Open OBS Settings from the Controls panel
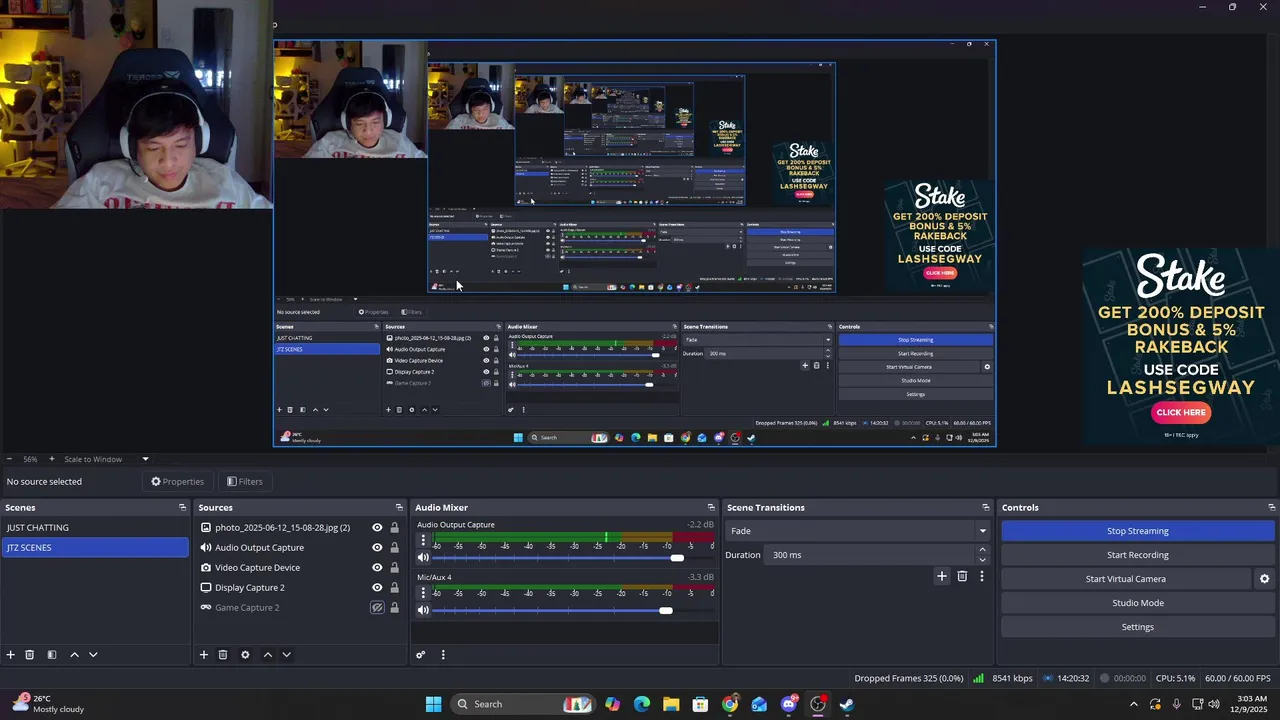Image resolution: width=1280 pixels, height=720 pixels. click(1137, 627)
